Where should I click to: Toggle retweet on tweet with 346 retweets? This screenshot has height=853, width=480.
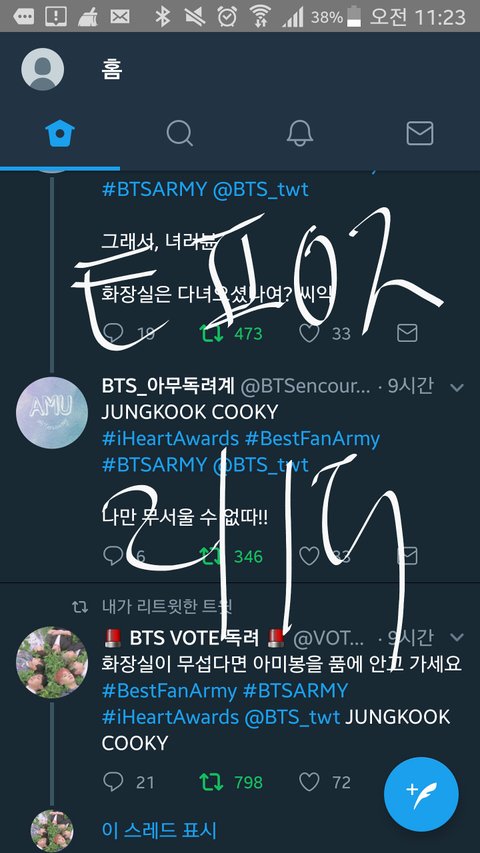coord(211,556)
